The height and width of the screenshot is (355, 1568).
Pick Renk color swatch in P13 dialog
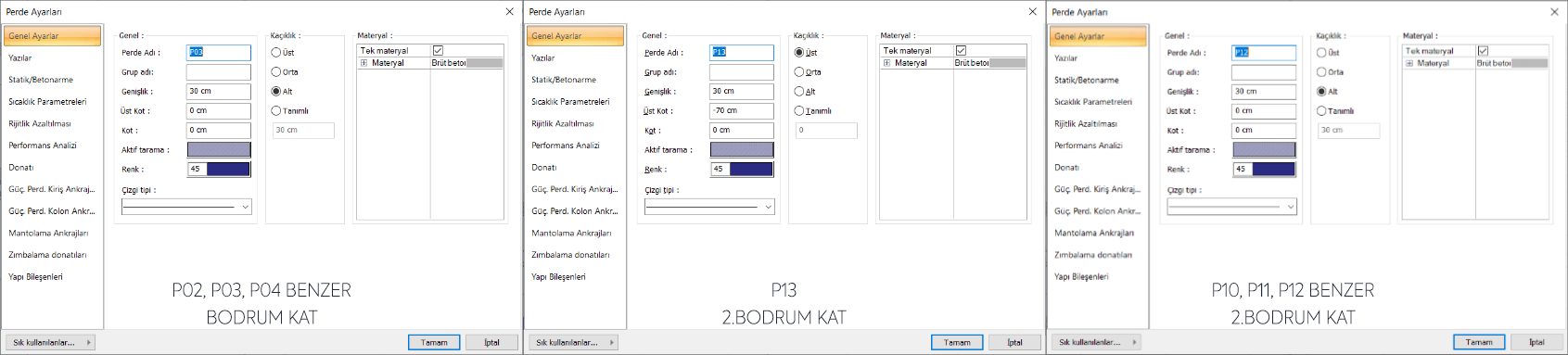click(751, 170)
